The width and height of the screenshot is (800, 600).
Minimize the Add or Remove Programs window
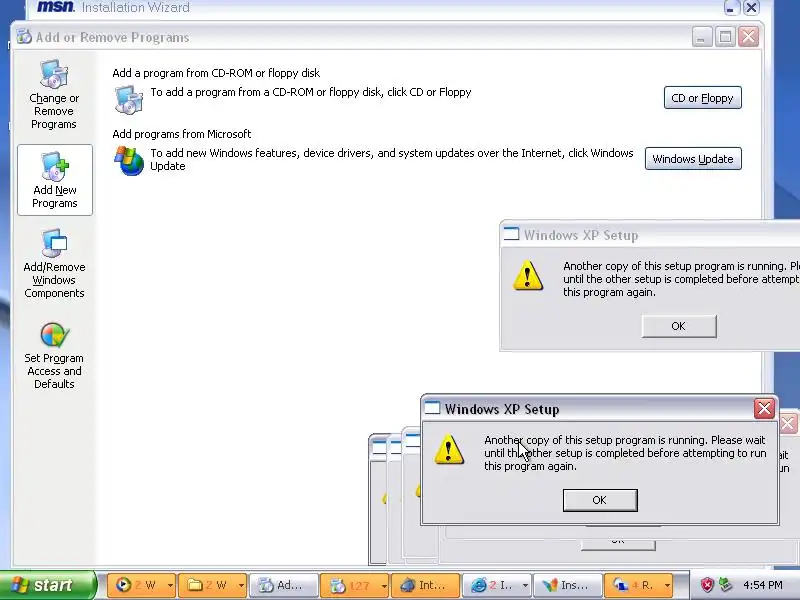(x=702, y=37)
